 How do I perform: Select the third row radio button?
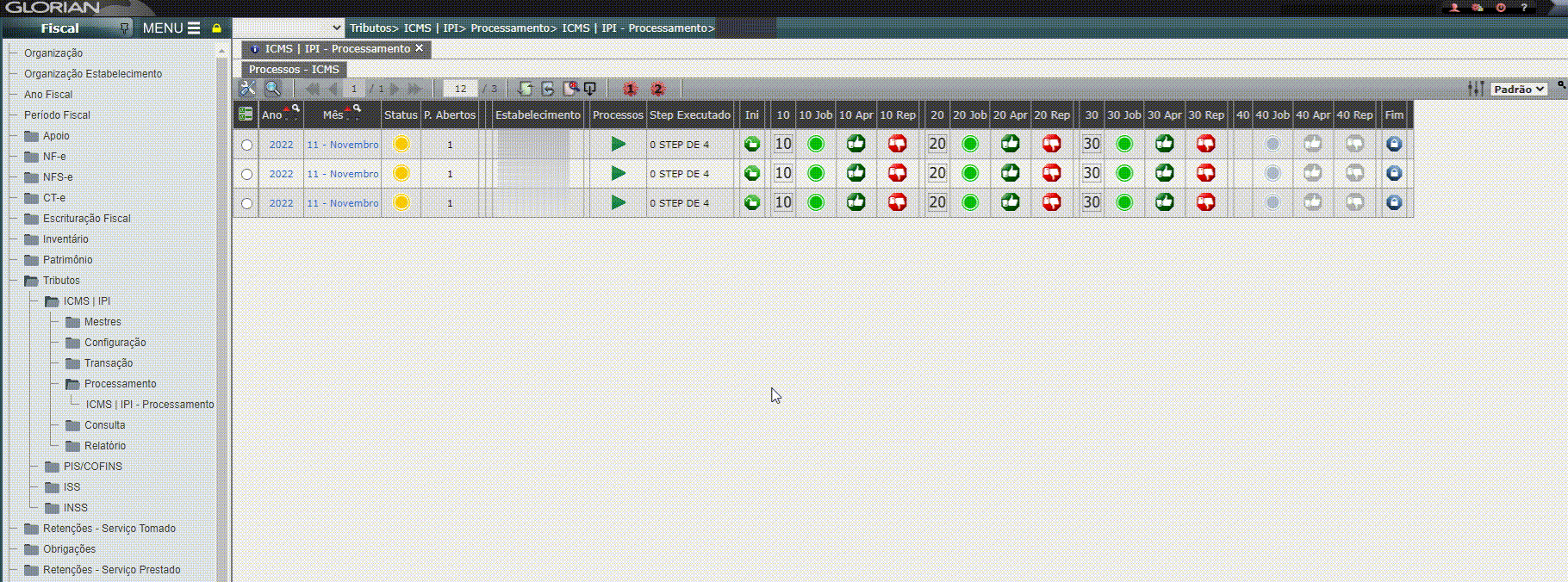coord(247,203)
